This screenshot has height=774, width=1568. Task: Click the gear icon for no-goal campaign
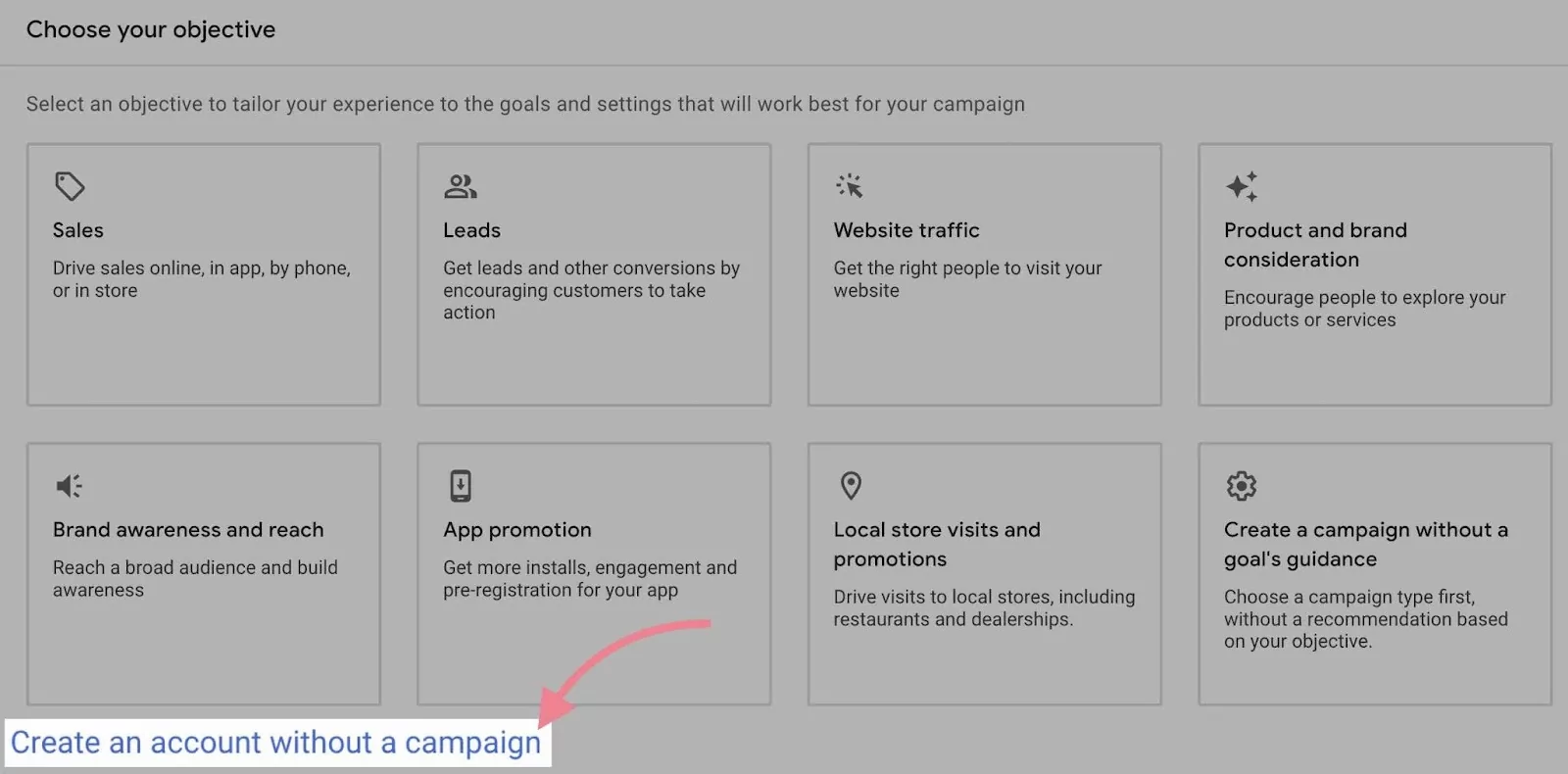[1242, 486]
